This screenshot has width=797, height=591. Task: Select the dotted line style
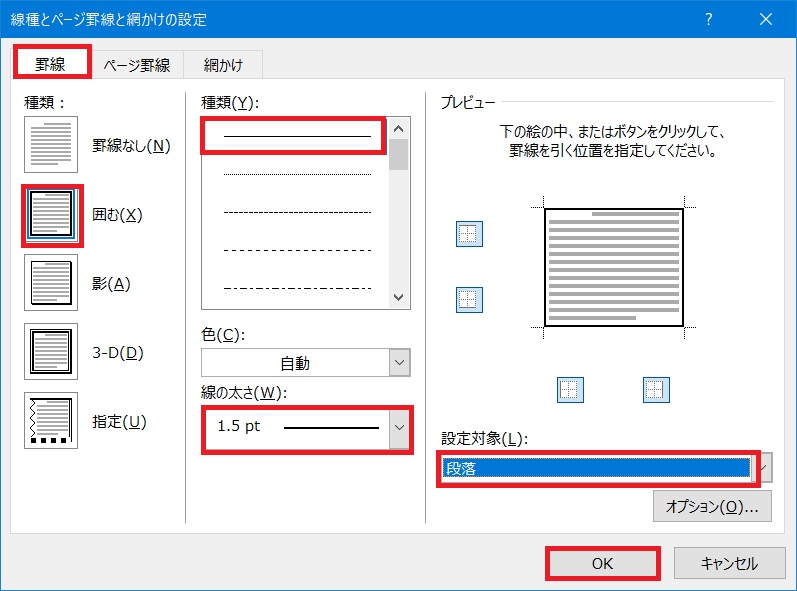[x=297, y=174]
